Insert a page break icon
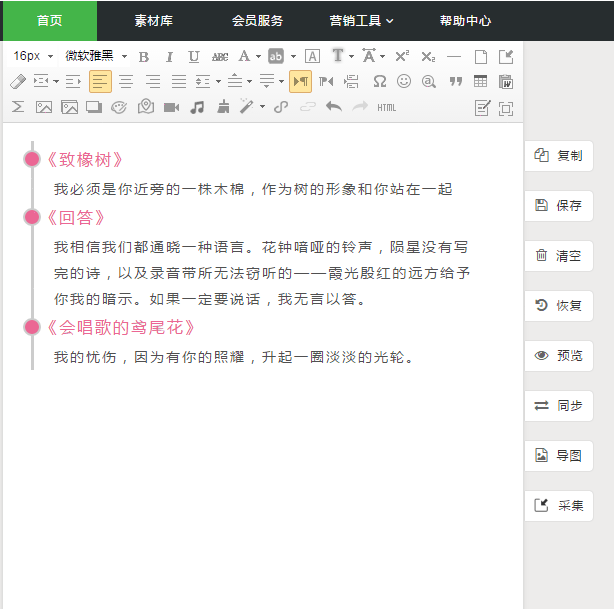This screenshot has height=609, width=614. tap(351, 82)
